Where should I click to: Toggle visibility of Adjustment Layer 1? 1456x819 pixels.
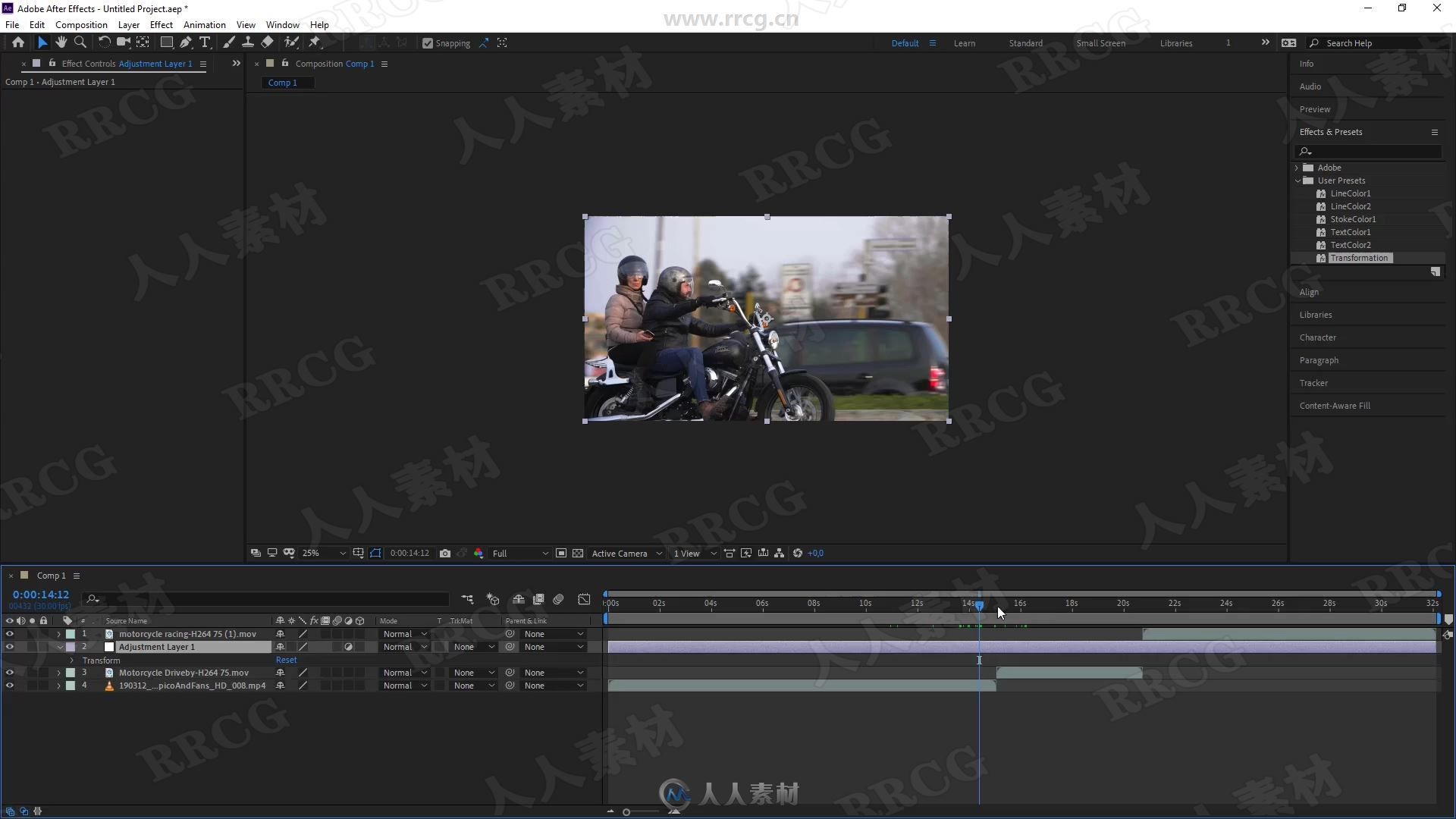pos(10,647)
